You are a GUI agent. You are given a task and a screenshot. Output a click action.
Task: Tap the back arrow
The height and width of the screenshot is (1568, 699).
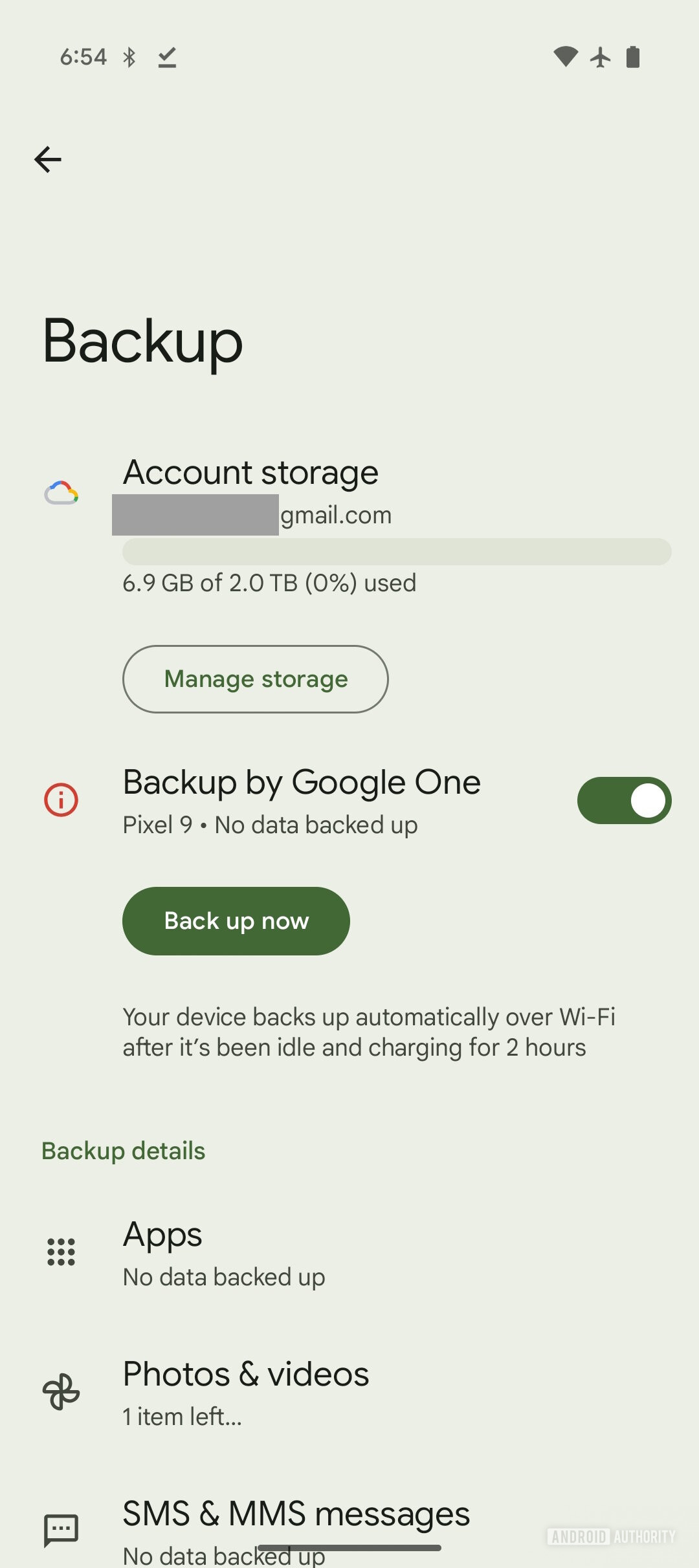(x=48, y=159)
